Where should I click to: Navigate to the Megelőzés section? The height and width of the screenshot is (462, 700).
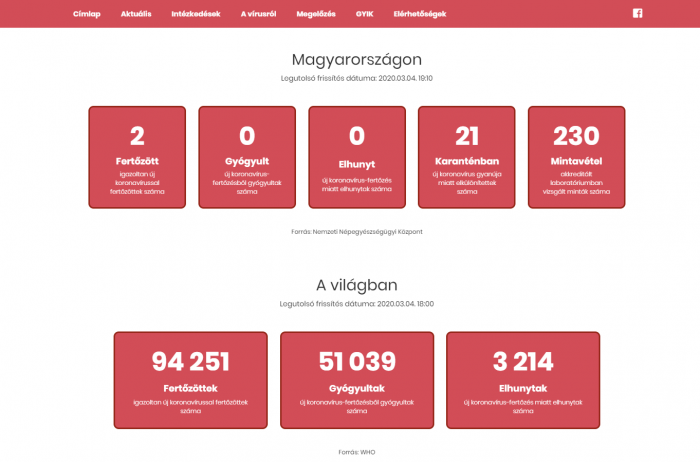[x=315, y=14]
